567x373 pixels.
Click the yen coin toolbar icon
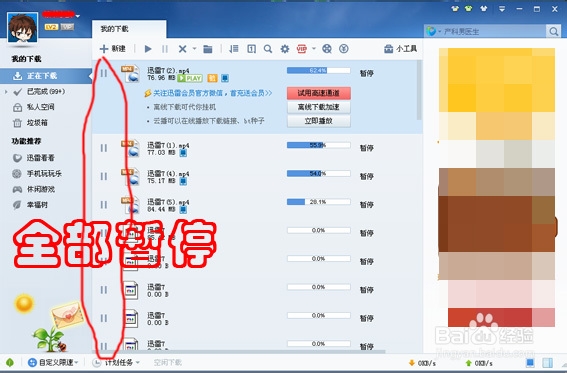click(x=344, y=49)
